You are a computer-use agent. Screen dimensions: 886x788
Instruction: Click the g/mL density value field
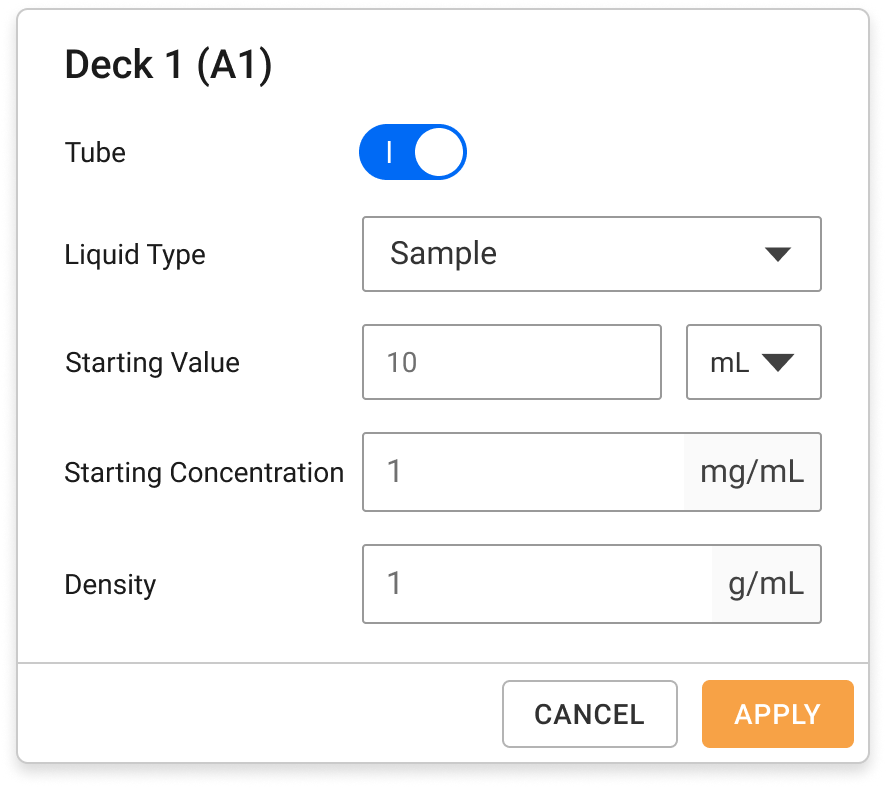coord(530,584)
